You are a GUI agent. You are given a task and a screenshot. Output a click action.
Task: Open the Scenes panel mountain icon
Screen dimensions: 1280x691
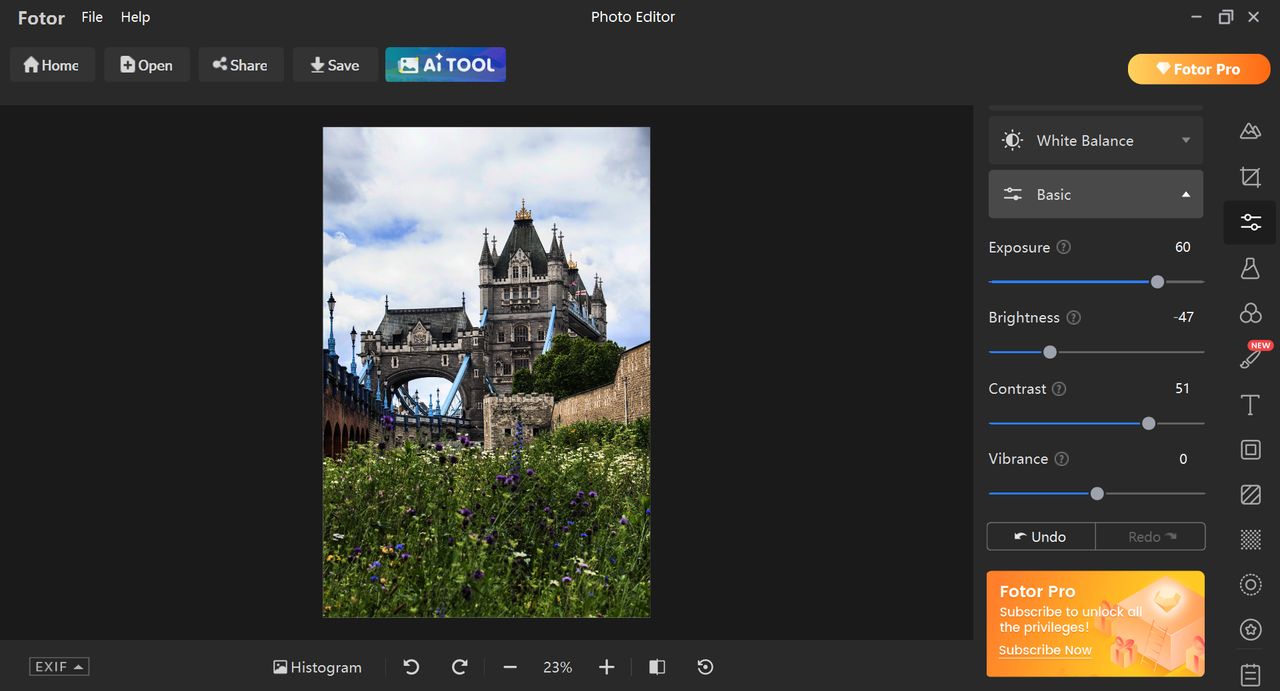tap(1250, 131)
